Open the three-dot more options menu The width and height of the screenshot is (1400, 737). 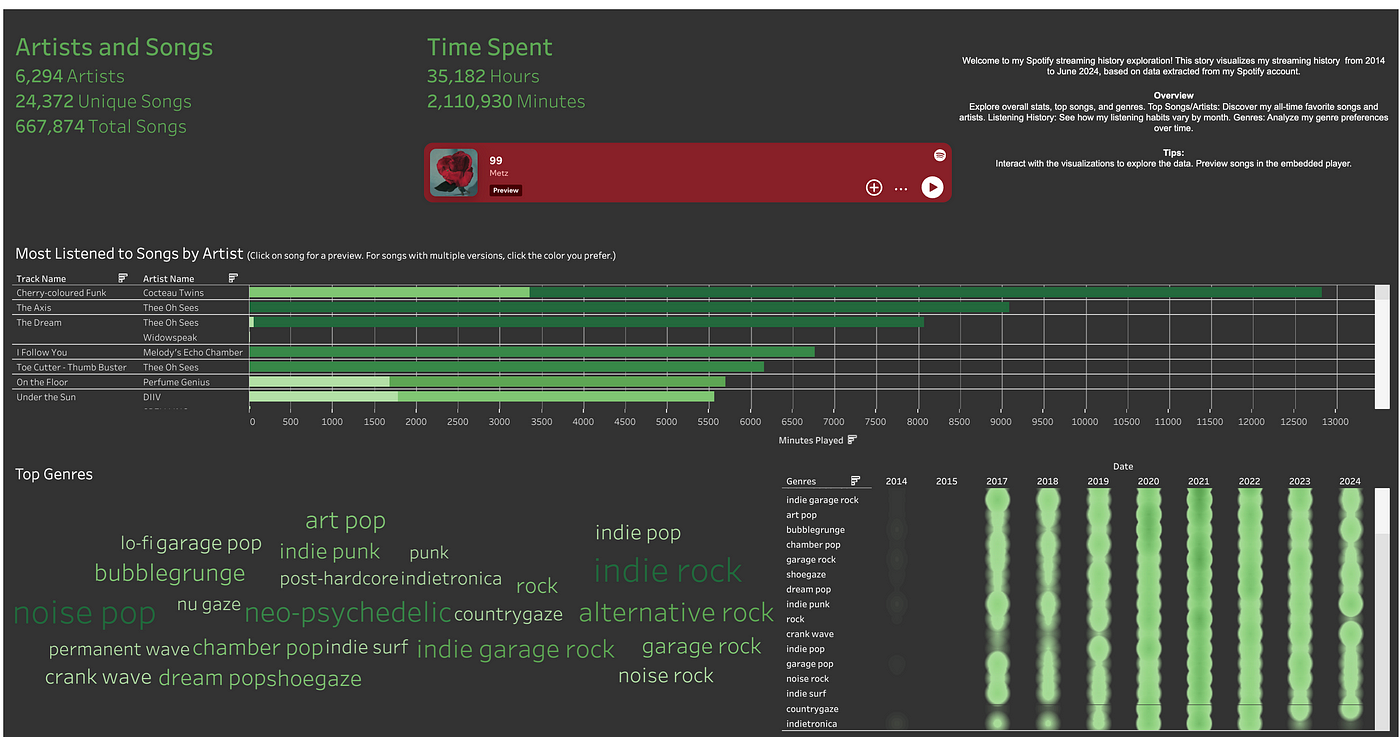tap(901, 188)
